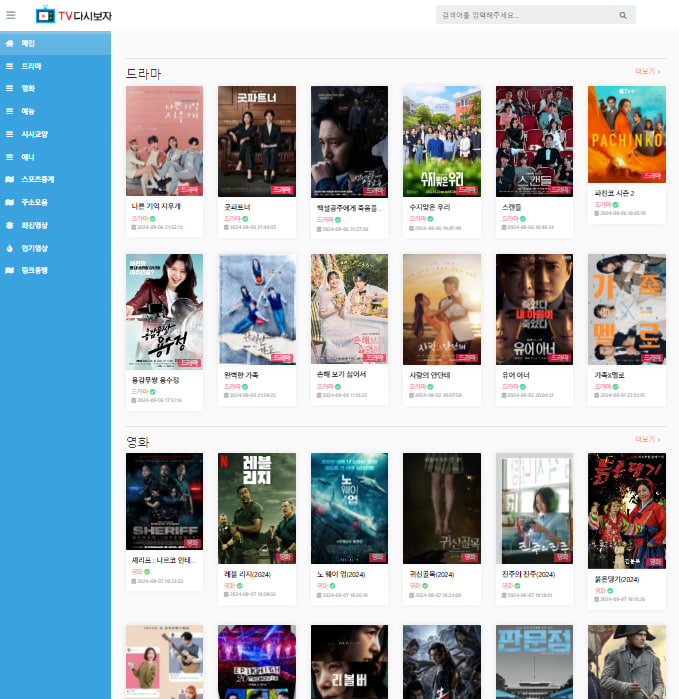
Task: Click calendar icon under 진주의 진주 date
Action: 504,595
